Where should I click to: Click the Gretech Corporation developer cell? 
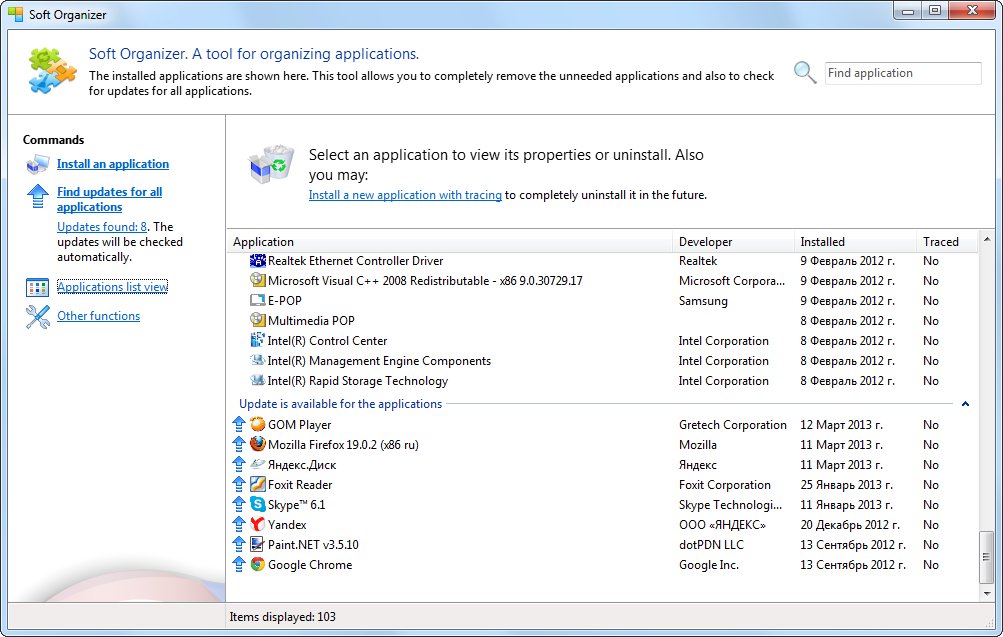(732, 425)
